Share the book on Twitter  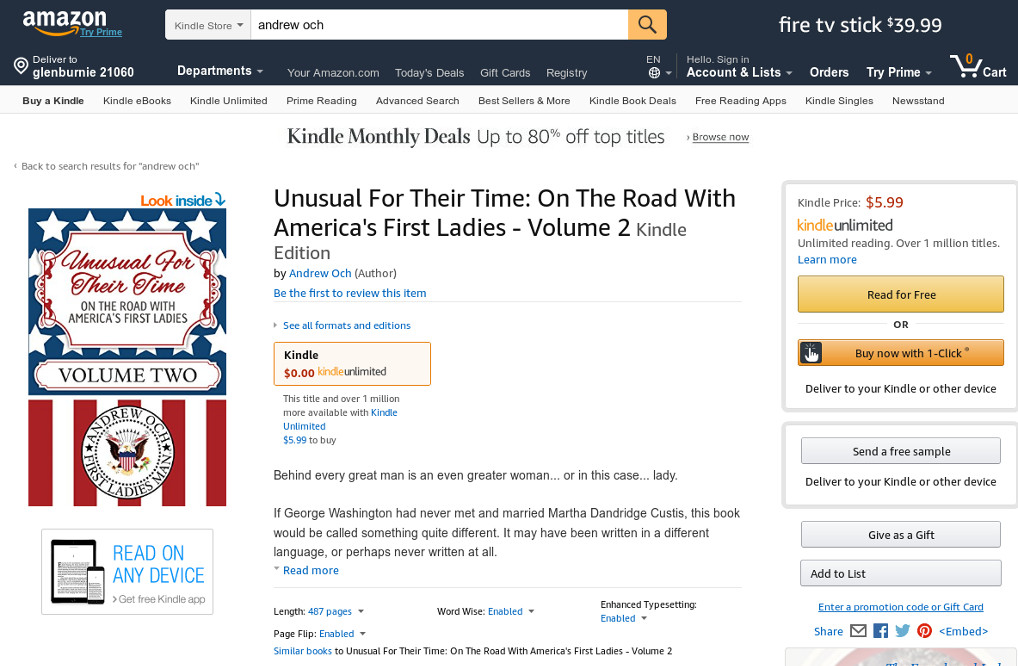903,631
